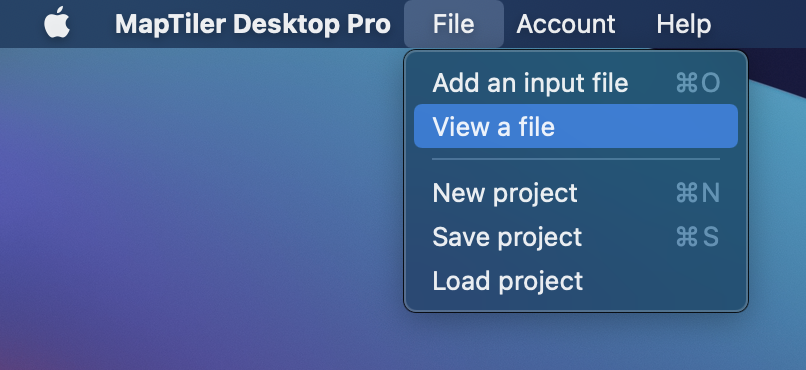Click the blank space right of Load project
Image resolution: width=806 pixels, height=370 pixels.
point(661,281)
